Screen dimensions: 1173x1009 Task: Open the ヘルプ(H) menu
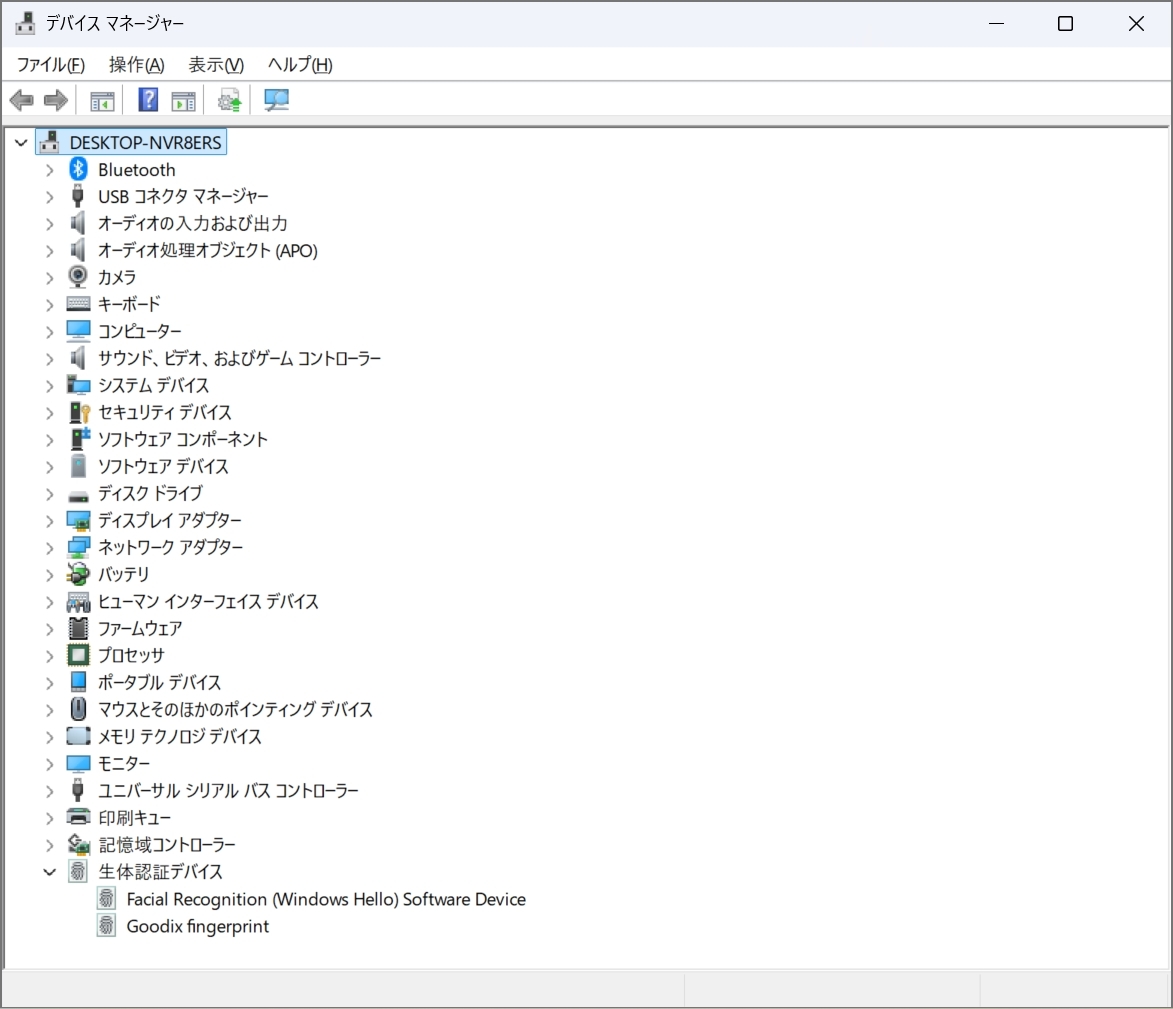point(300,65)
